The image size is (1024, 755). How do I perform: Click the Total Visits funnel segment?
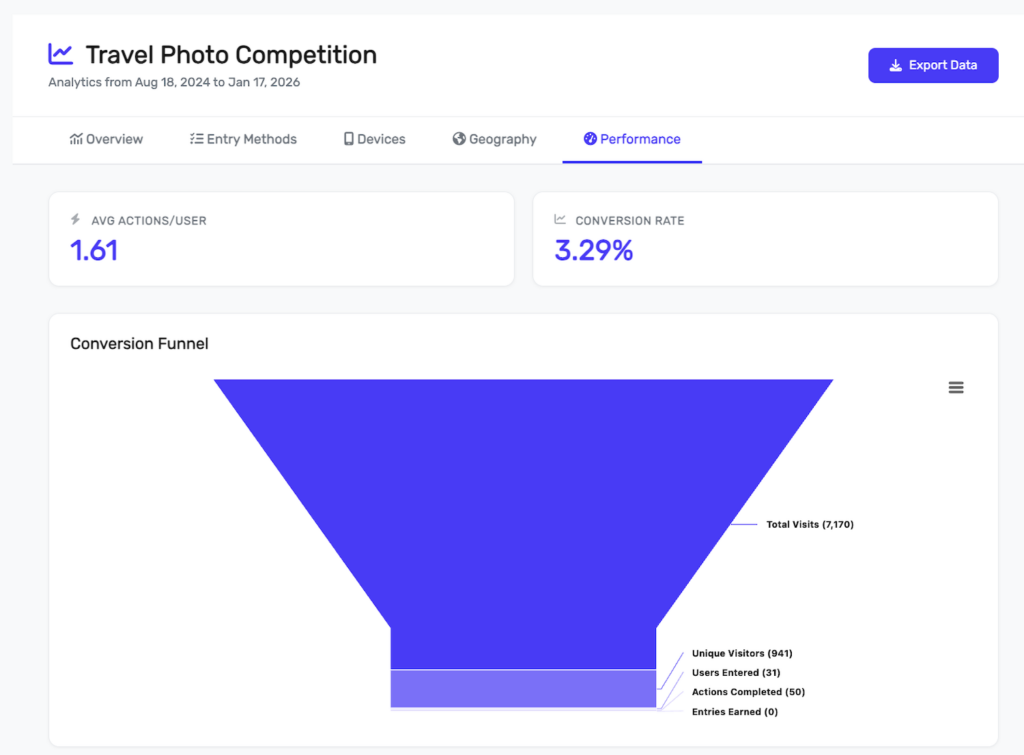click(x=523, y=480)
